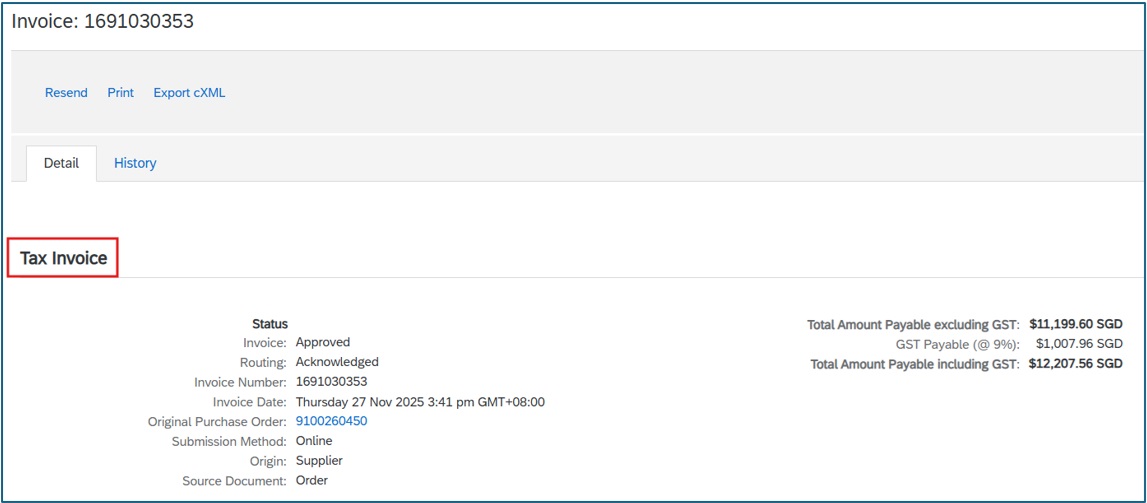Click the Online submission method value
Viewport: 1147px width, 503px height.
314,441
